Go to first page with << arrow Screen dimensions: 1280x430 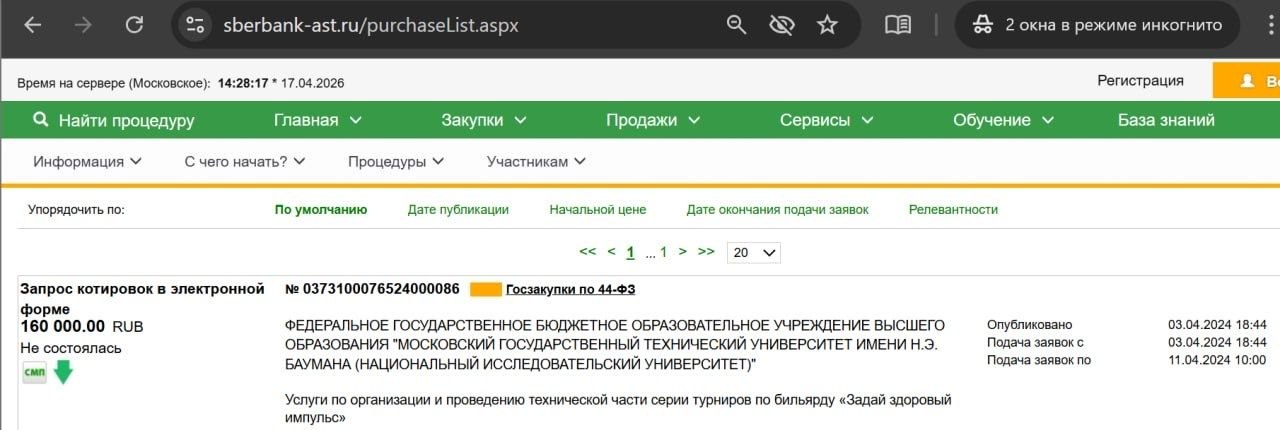[588, 252]
